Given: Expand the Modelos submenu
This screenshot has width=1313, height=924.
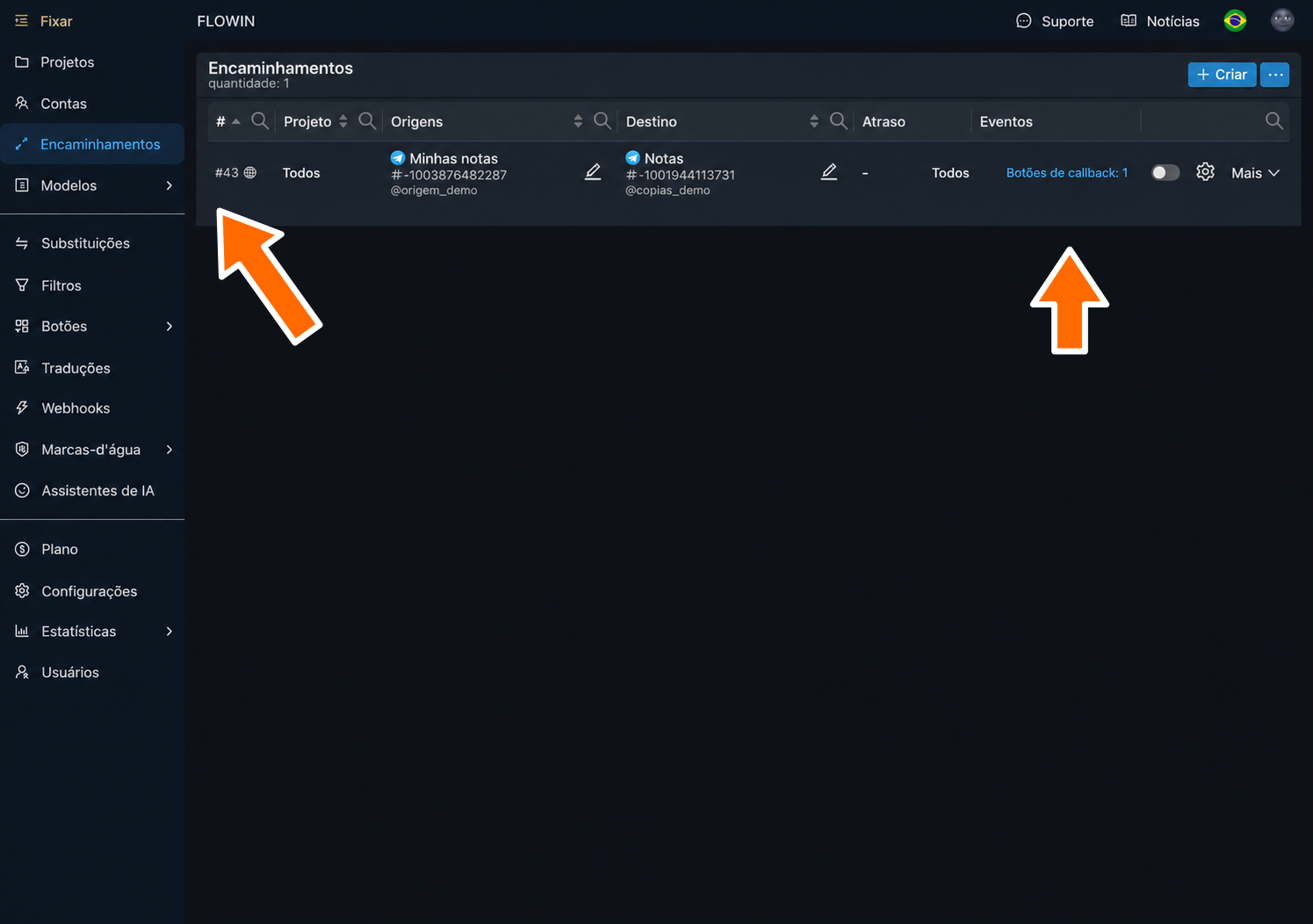Looking at the screenshot, I should 170,185.
